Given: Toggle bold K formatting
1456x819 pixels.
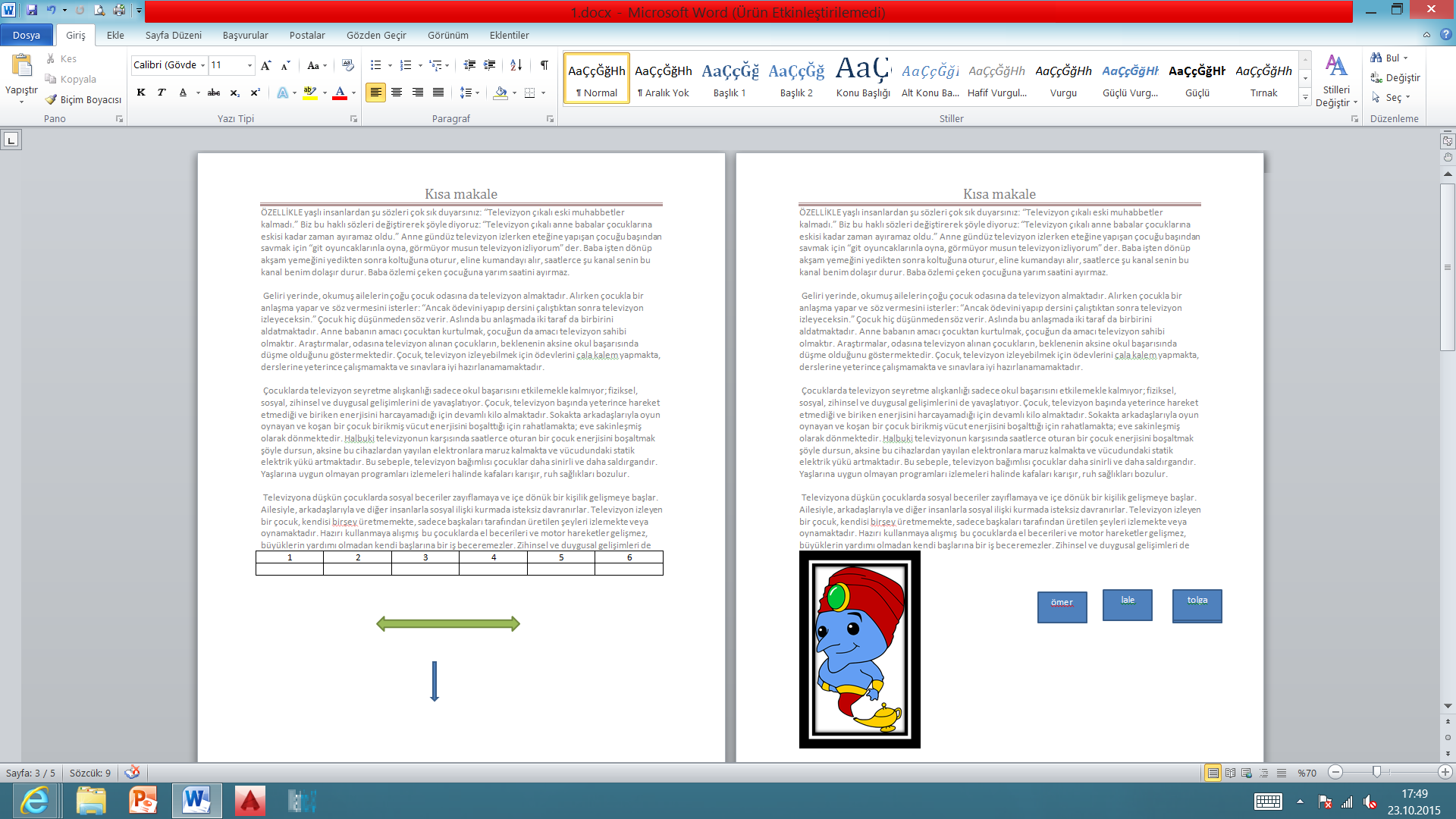Looking at the screenshot, I should (141, 93).
